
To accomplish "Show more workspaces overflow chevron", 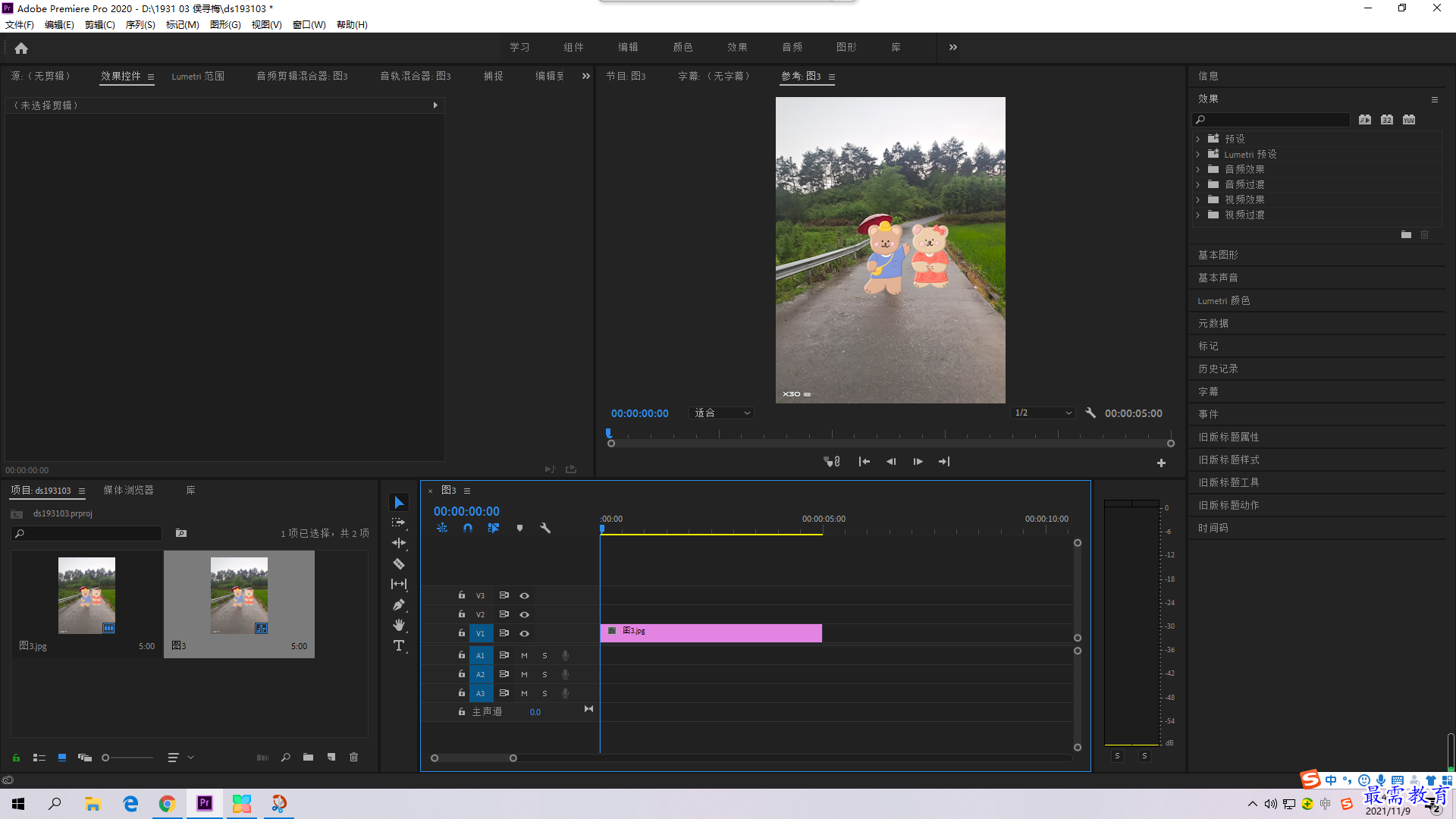I will 953,47.
